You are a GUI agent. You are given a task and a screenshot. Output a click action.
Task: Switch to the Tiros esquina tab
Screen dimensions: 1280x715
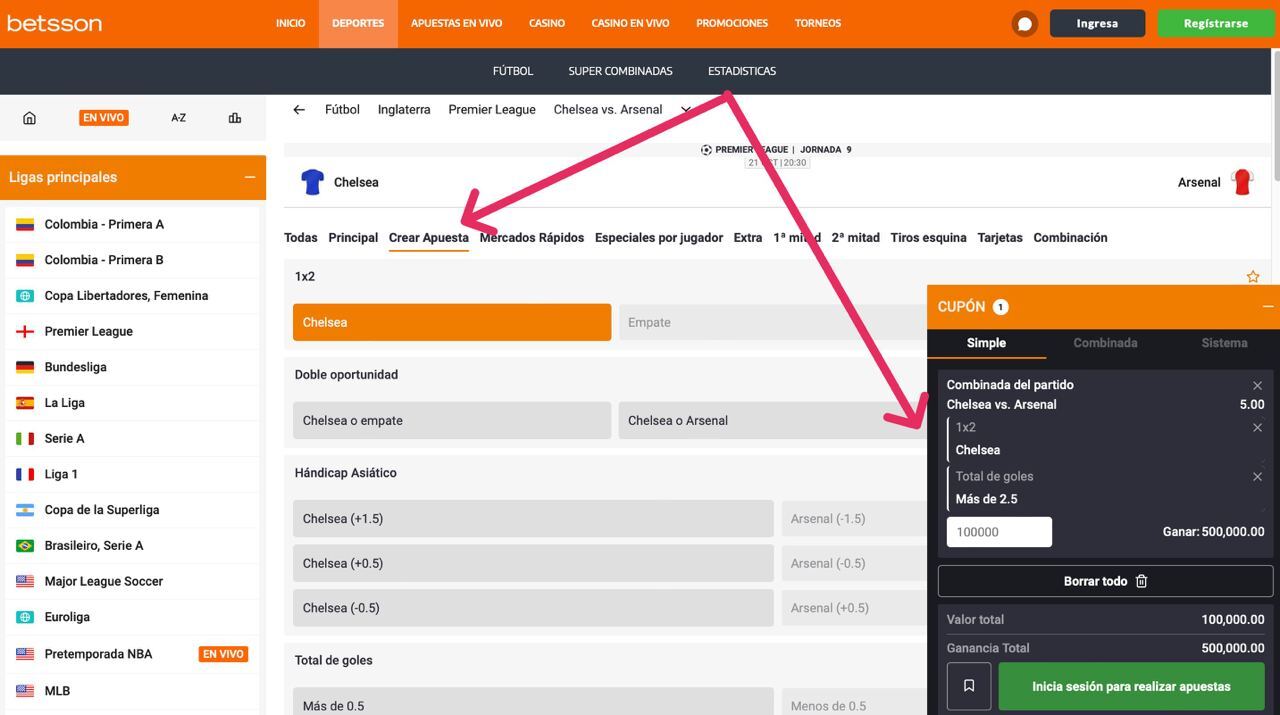(928, 238)
